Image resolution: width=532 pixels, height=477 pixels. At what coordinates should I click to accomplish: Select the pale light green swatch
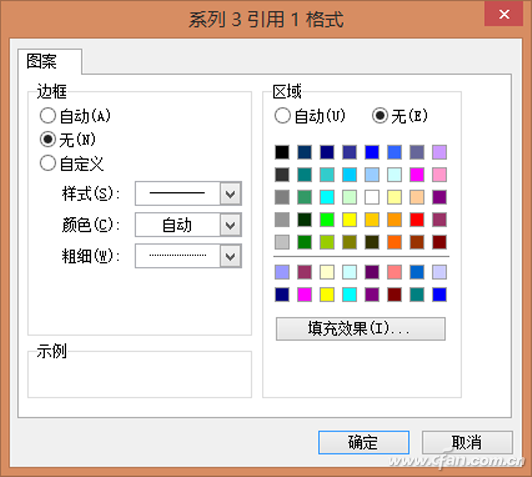(349, 197)
